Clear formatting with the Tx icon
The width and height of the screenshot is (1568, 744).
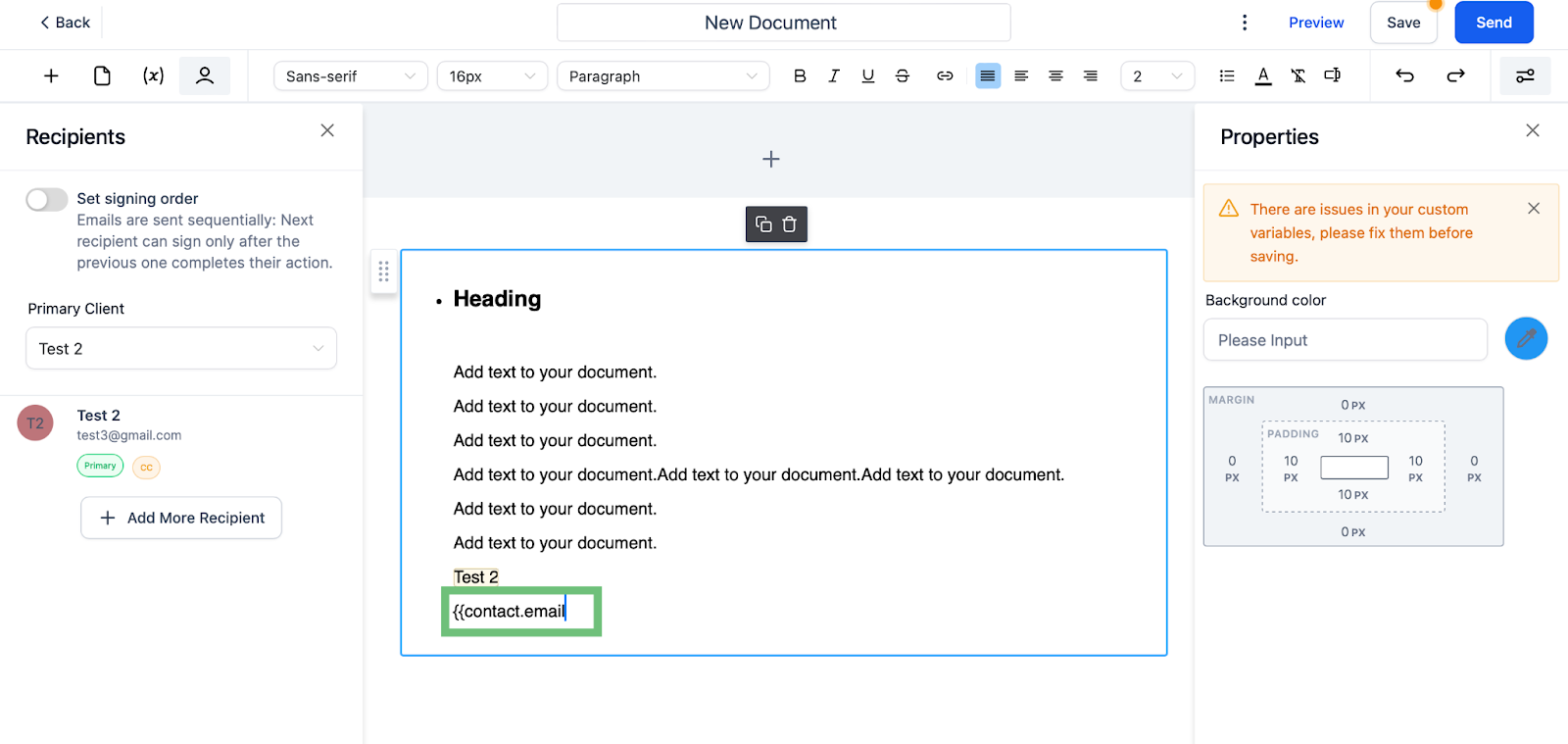(1298, 75)
